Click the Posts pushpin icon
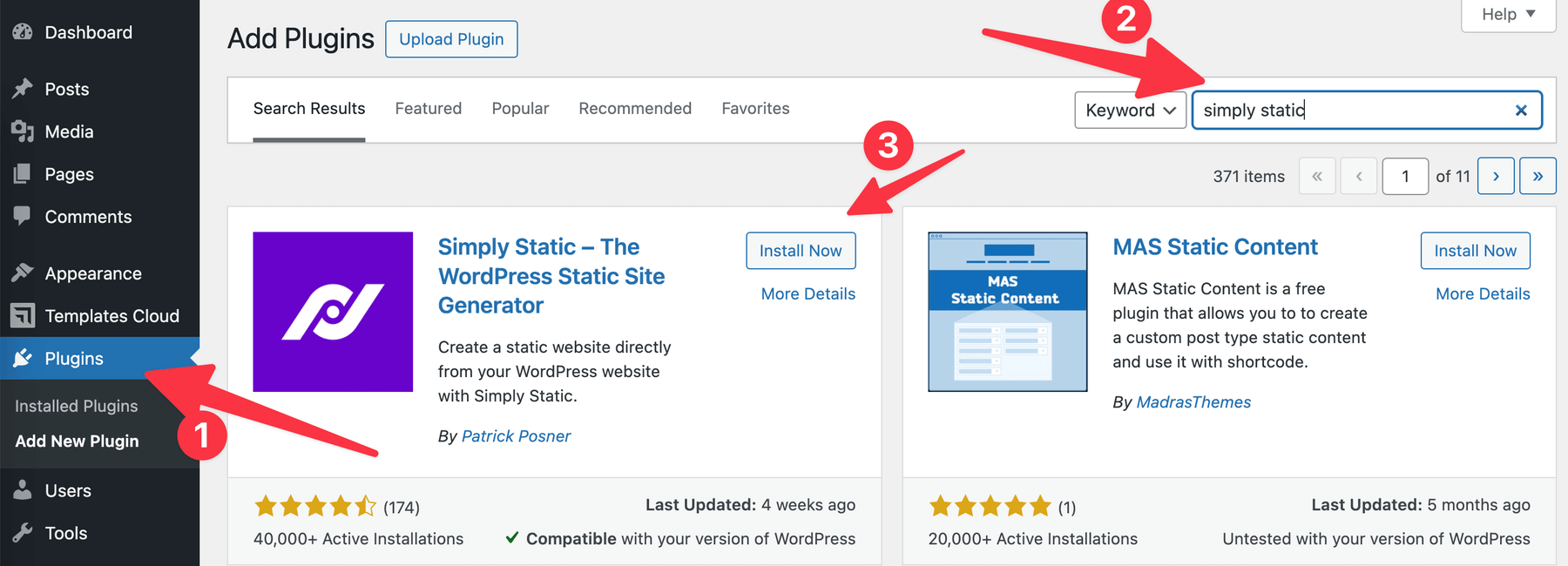 click(x=23, y=89)
